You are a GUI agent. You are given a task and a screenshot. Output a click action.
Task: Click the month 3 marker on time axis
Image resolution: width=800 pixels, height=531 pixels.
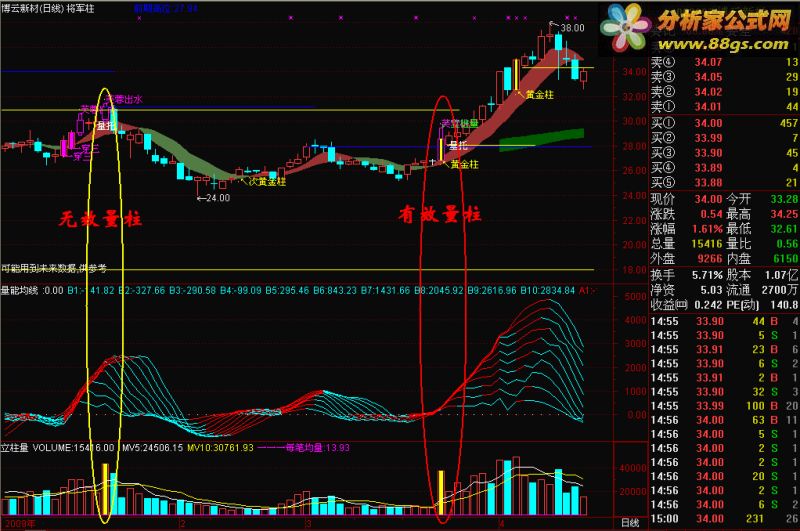[308, 524]
